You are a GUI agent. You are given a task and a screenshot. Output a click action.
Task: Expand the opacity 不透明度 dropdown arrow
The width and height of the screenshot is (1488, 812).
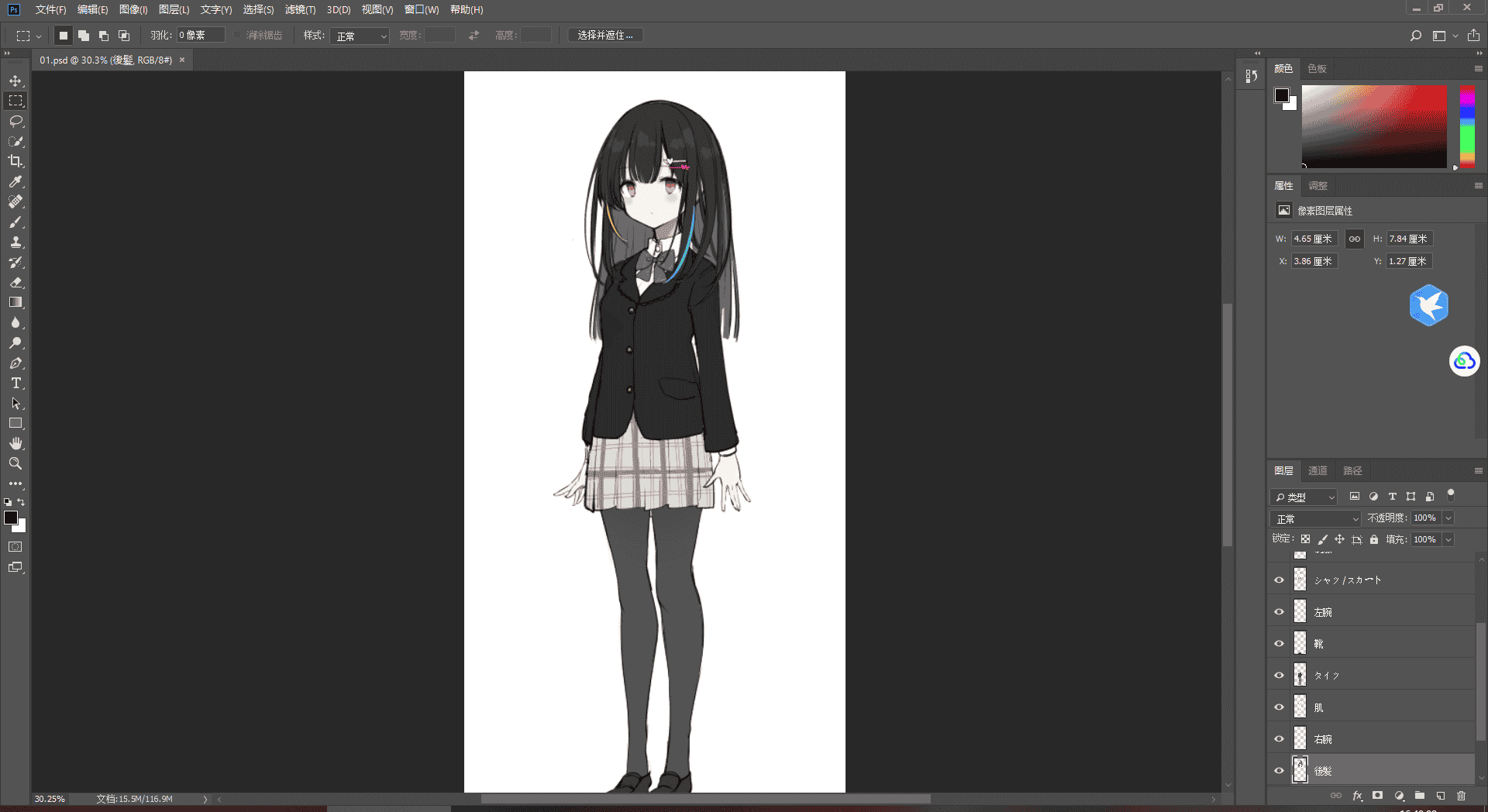point(1448,518)
